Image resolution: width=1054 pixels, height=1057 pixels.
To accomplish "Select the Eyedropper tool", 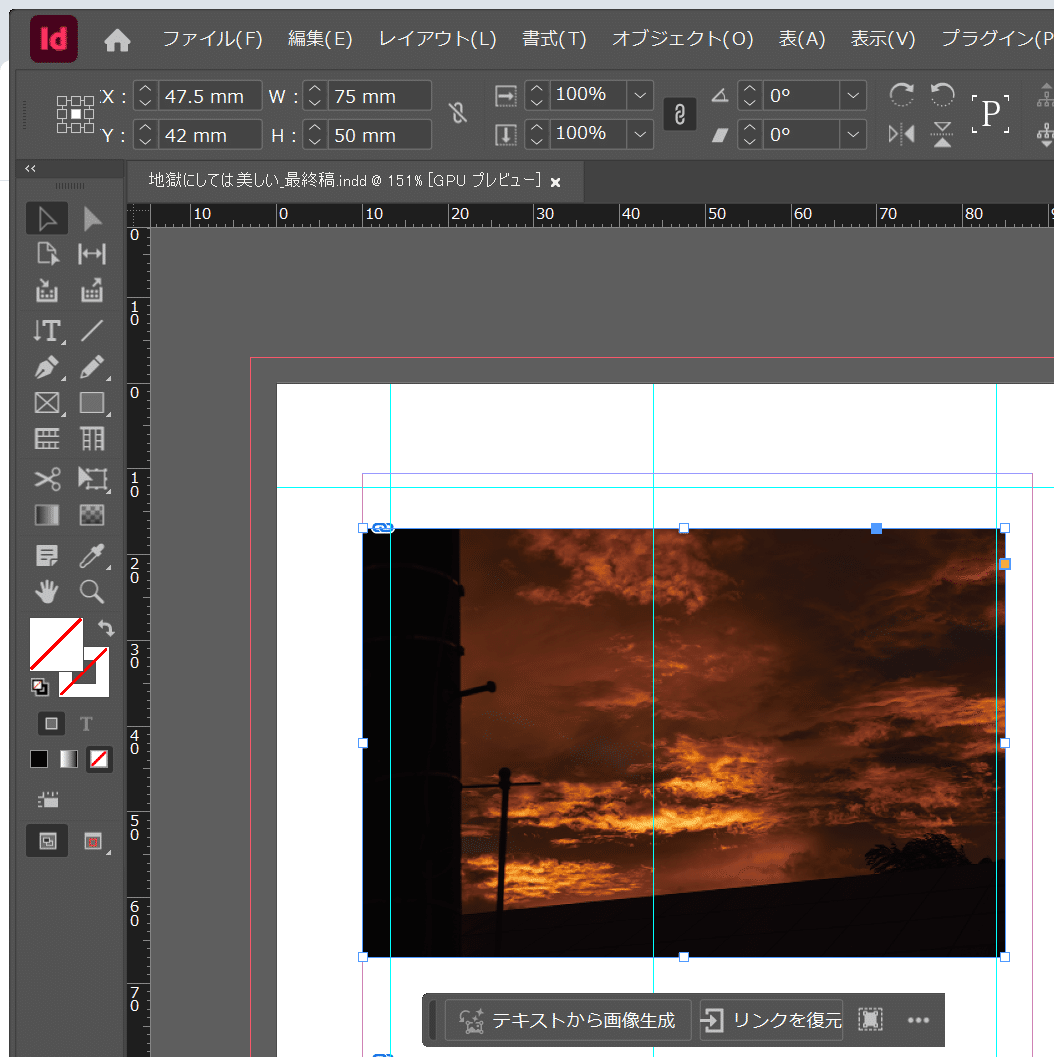I will click(x=92, y=555).
